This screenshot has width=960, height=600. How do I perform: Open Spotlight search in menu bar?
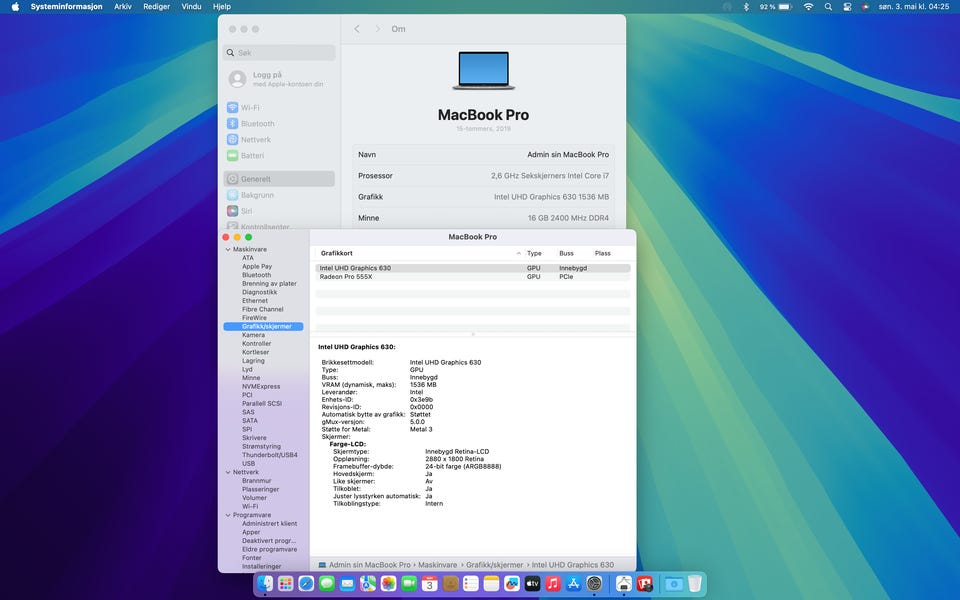[828, 7]
